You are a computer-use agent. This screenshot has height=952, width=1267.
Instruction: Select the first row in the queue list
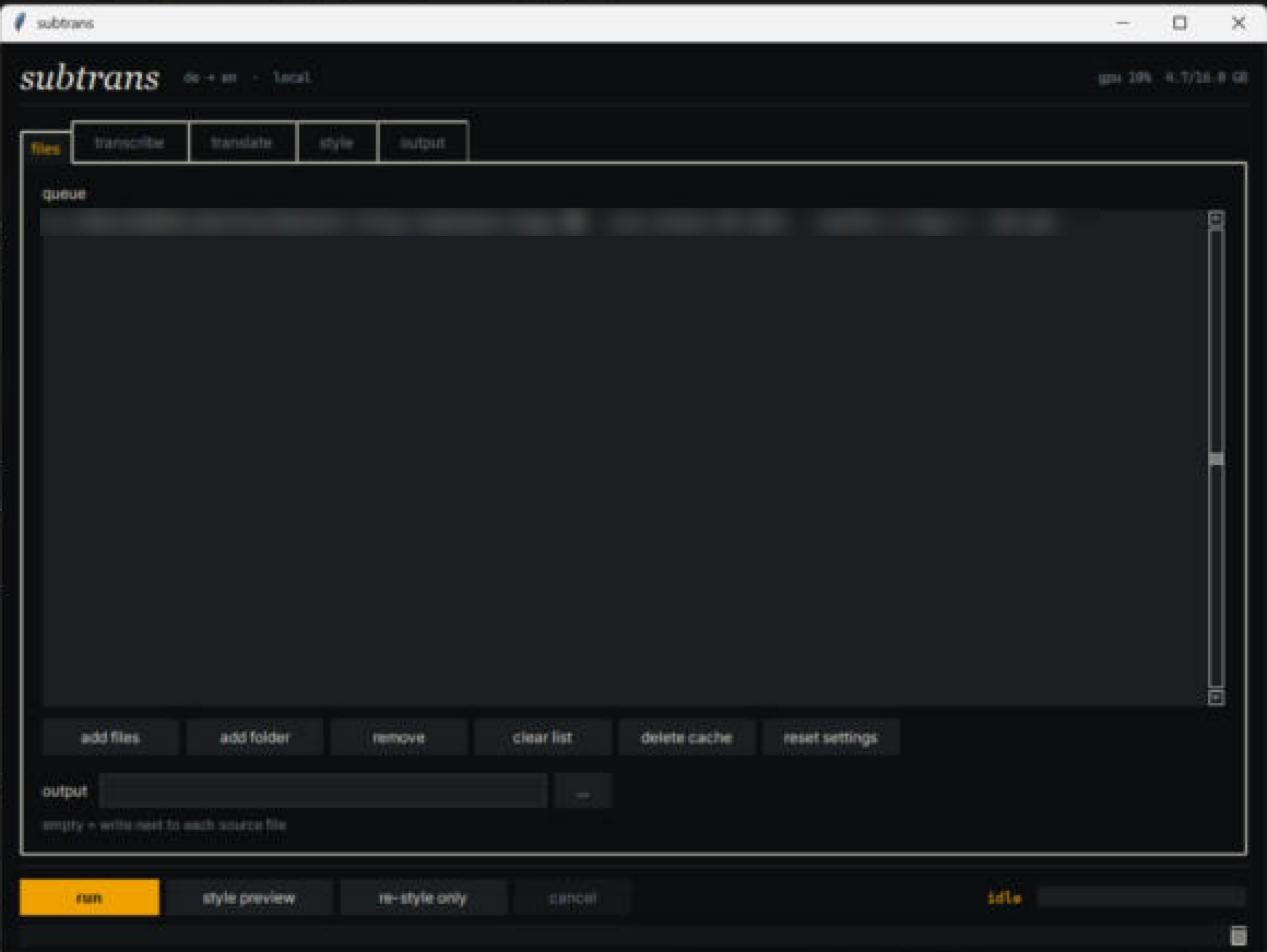coord(624,222)
